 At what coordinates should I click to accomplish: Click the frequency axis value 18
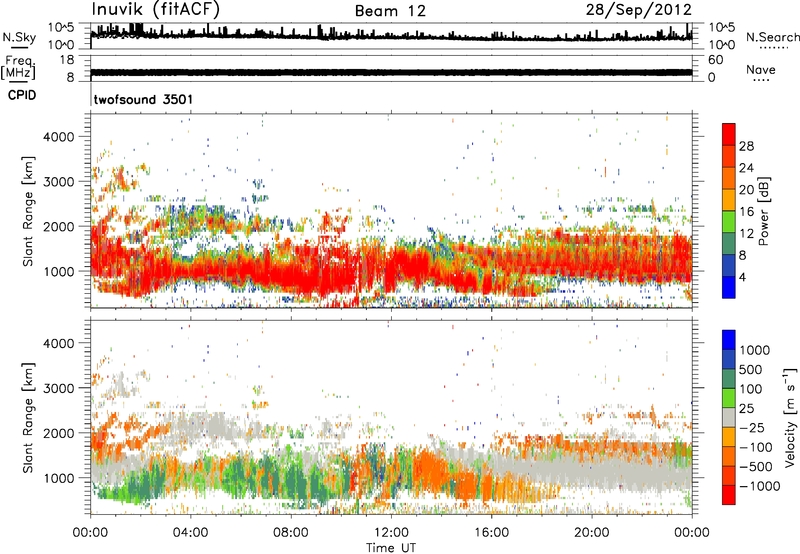[x=66, y=60]
